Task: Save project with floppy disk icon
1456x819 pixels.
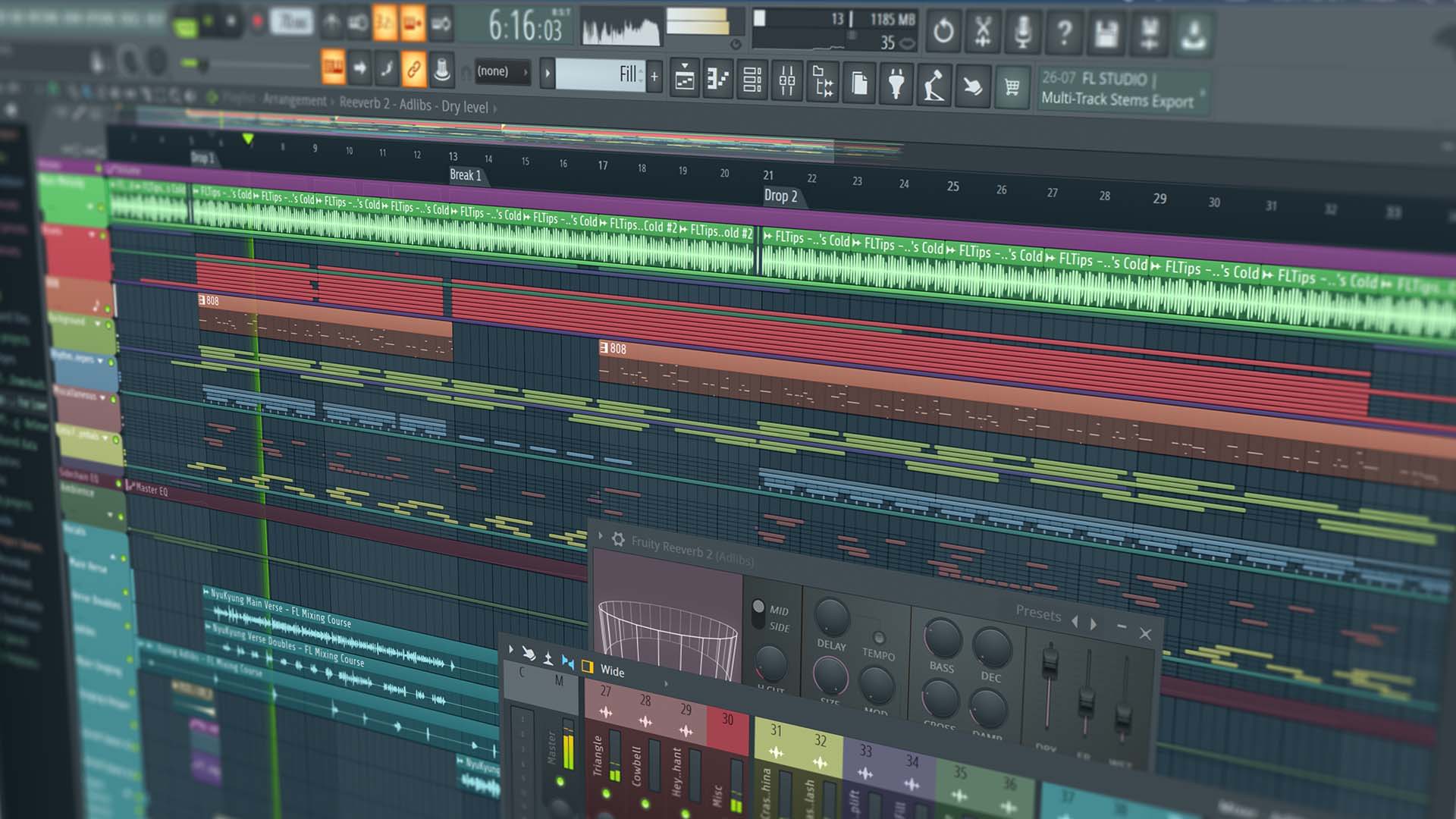Action: [1106, 33]
